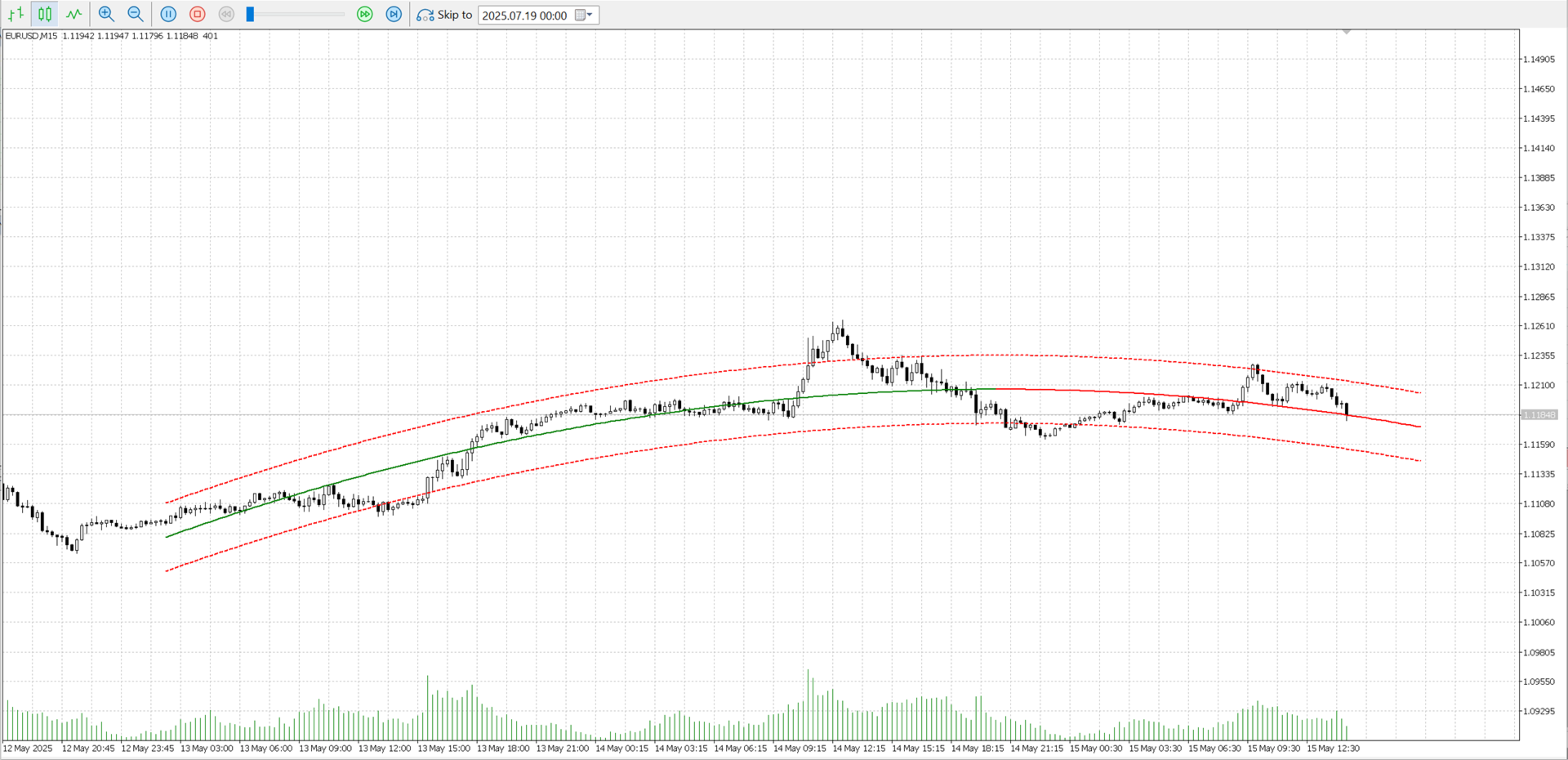Select the candlestick chart view

tap(45, 14)
